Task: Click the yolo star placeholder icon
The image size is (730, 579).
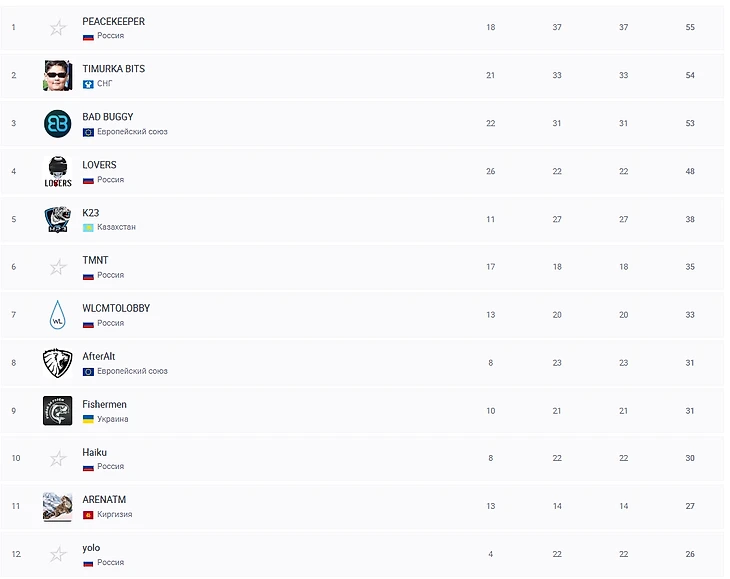Action: tap(58, 554)
